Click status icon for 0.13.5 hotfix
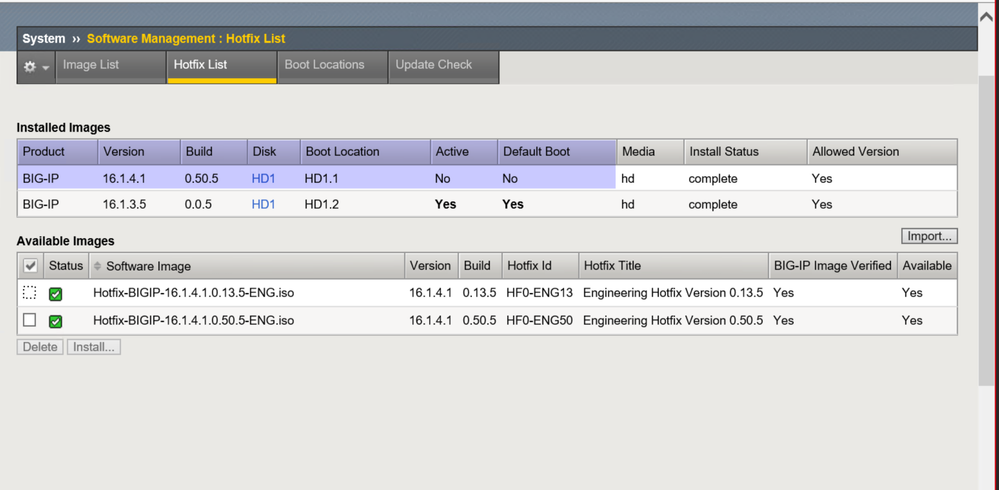 click(56, 294)
